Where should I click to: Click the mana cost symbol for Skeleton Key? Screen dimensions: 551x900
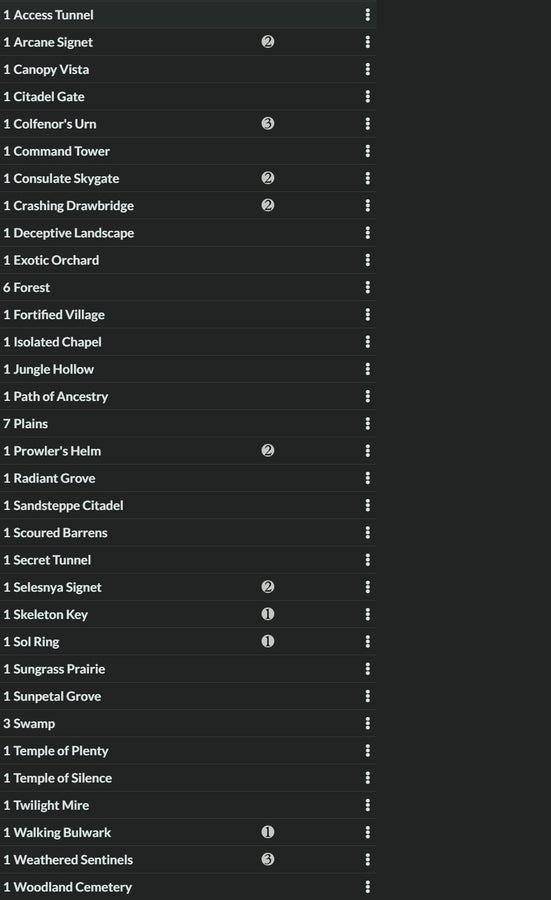point(267,614)
